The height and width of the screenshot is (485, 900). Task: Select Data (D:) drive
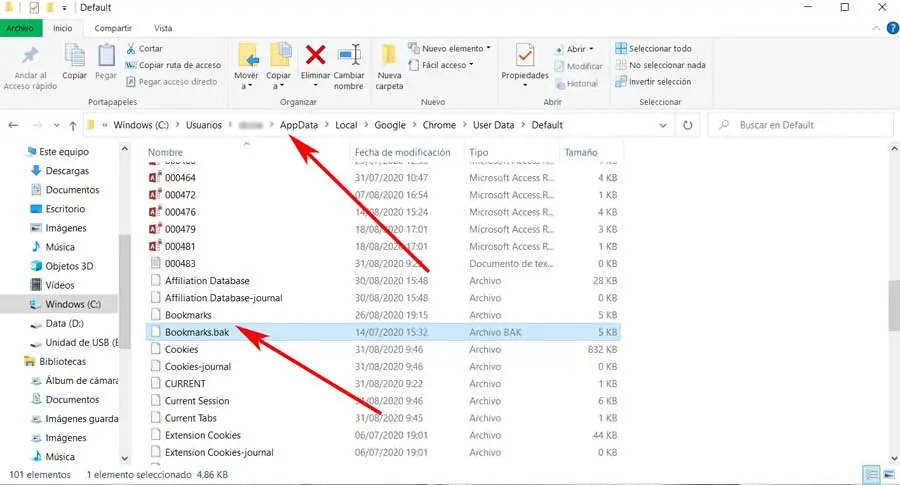point(64,323)
